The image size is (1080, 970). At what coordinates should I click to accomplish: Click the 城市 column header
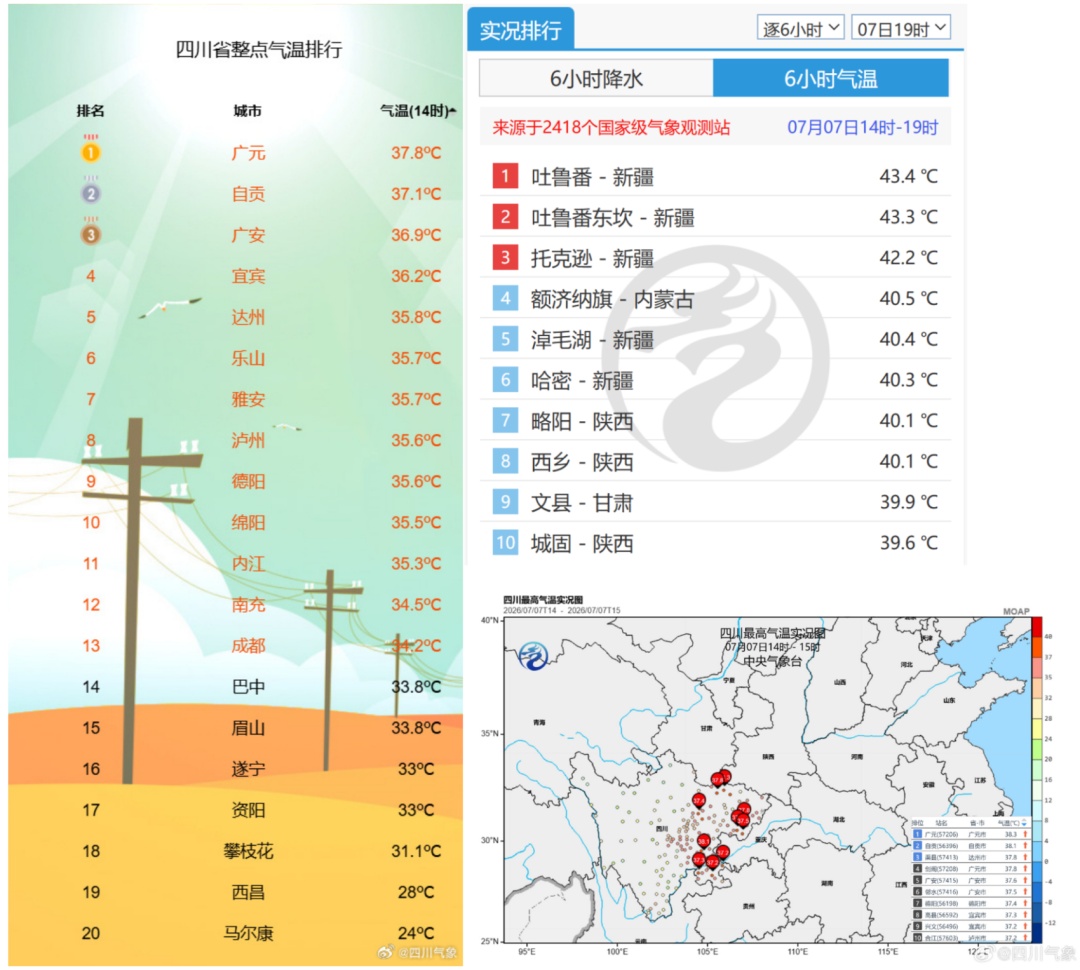247,111
